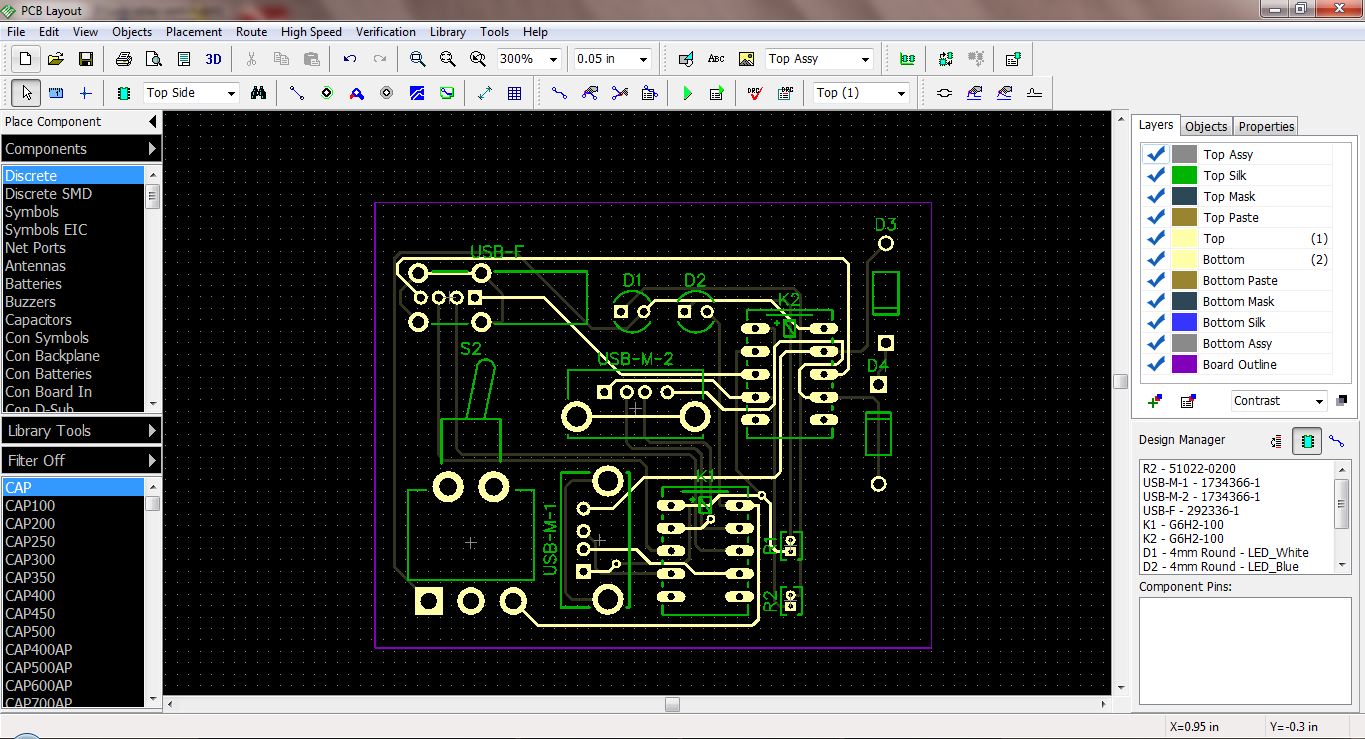Switch to the Properties tab

coord(1265,126)
